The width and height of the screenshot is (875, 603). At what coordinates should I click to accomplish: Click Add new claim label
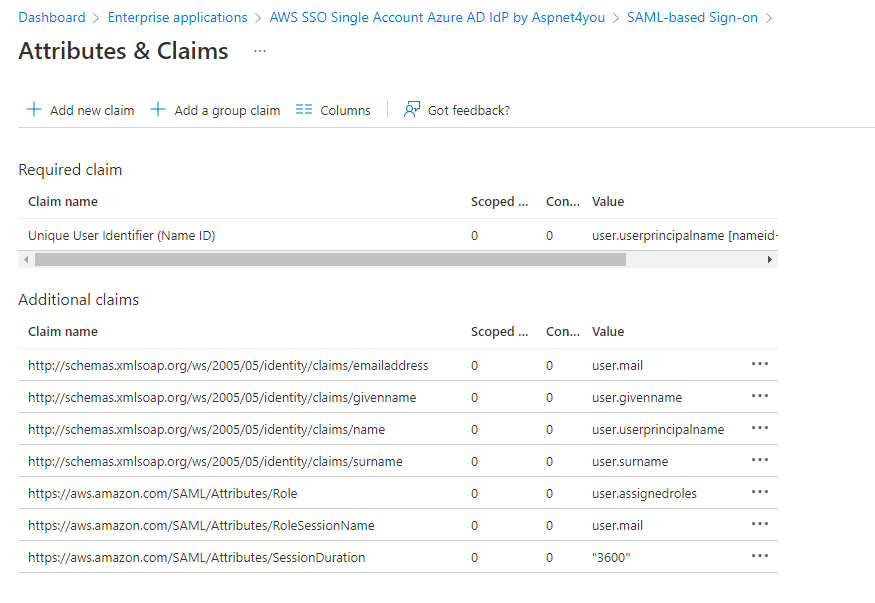(92, 110)
